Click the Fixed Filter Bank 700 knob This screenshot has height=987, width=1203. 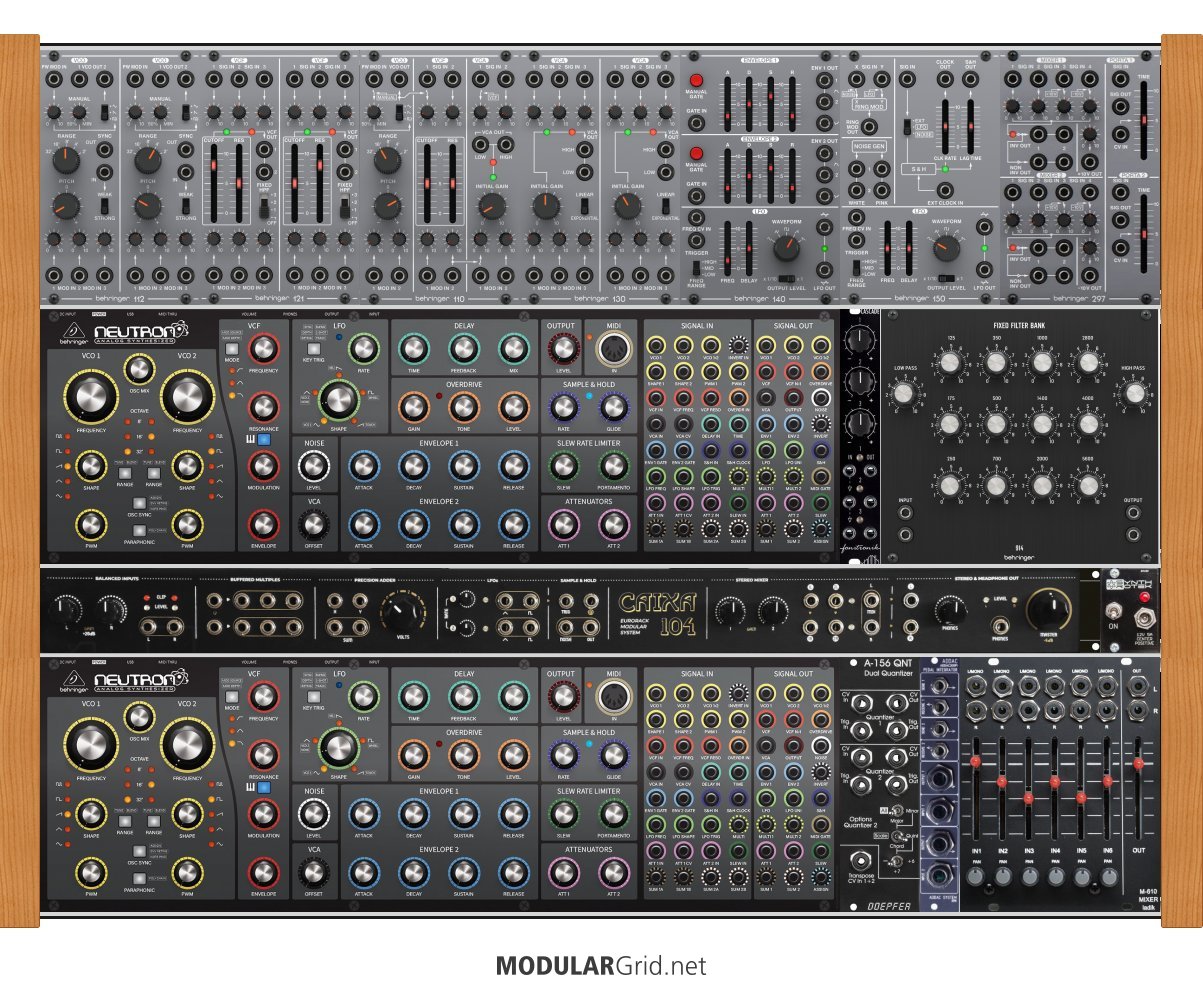click(995, 486)
